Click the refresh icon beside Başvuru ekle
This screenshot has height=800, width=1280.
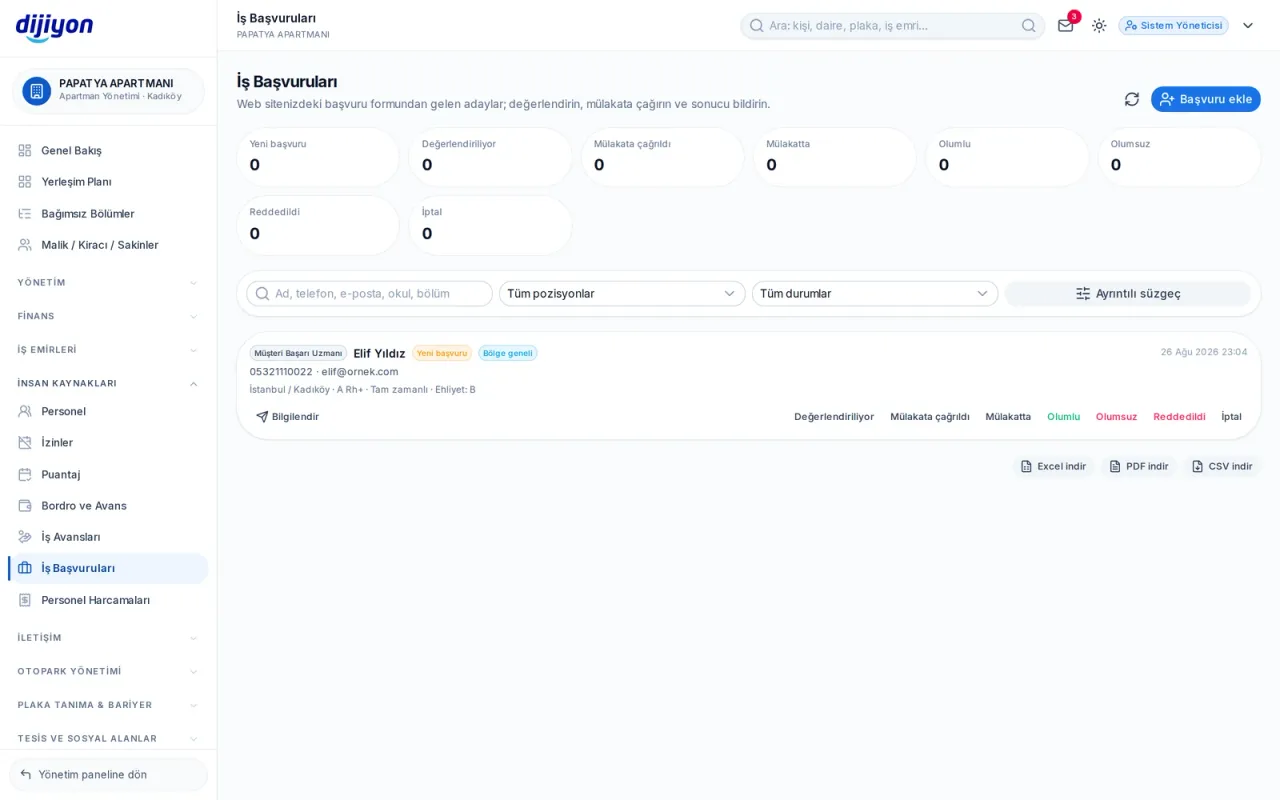click(x=1132, y=99)
